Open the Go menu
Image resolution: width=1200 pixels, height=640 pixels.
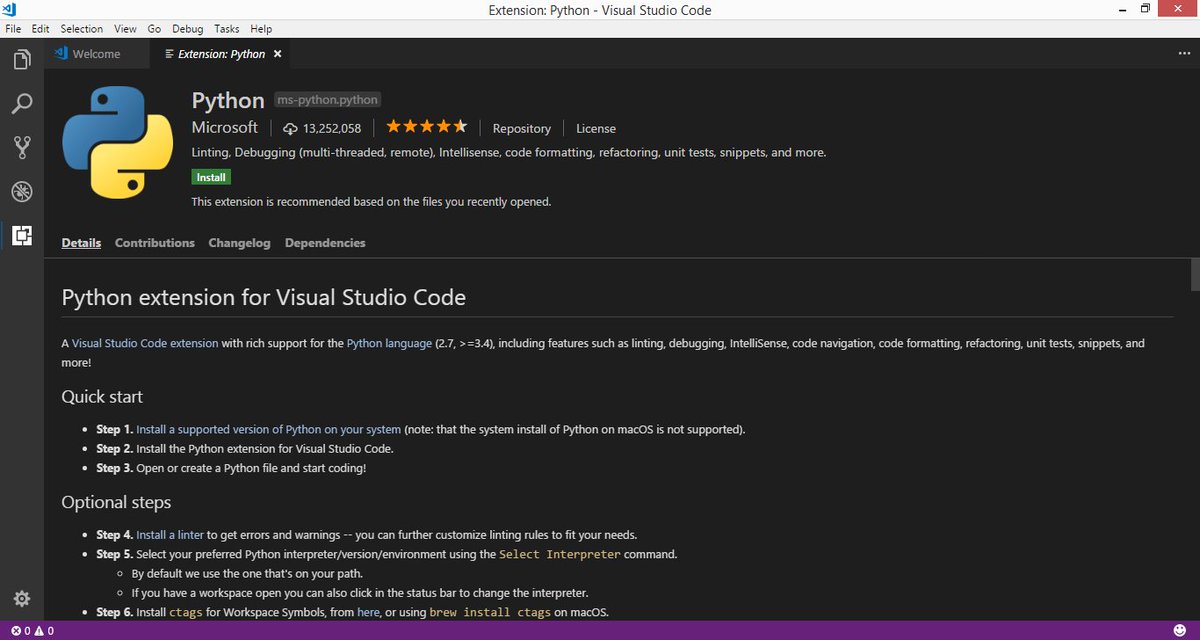(x=154, y=29)
